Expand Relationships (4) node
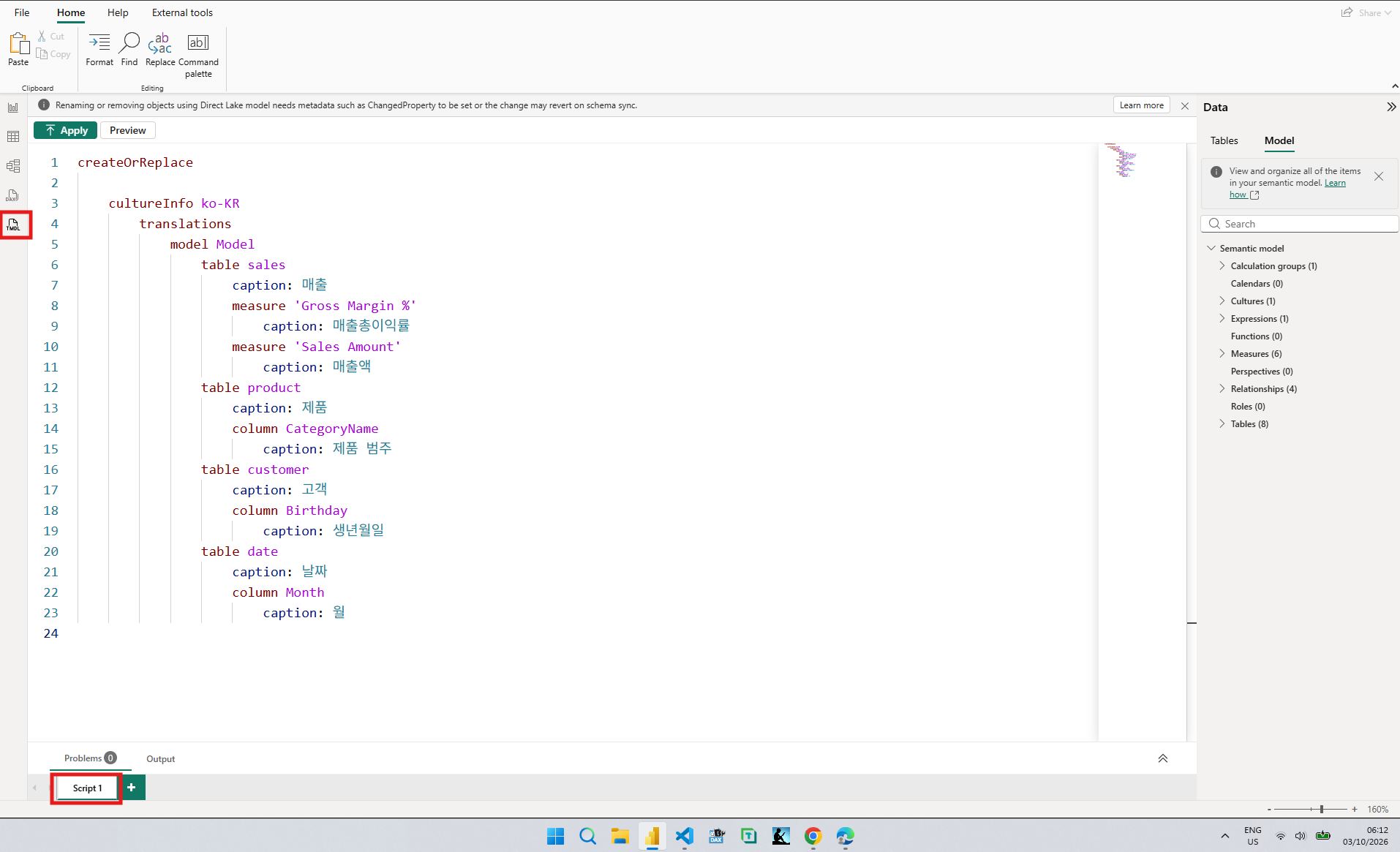The height and width of the screenshot is (852, 1400). point(1222,389)
